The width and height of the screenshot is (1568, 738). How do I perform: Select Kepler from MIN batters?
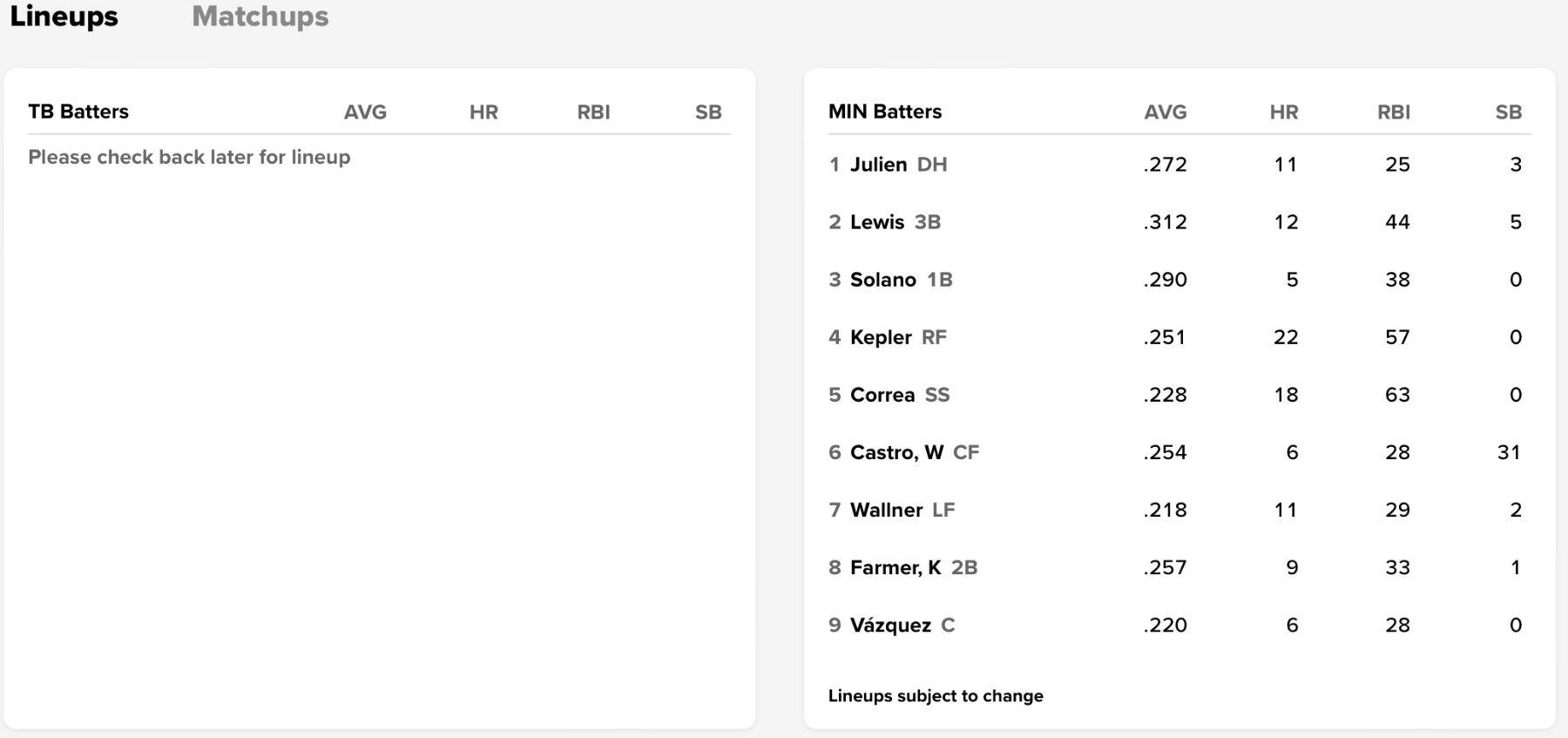point(880,337)
